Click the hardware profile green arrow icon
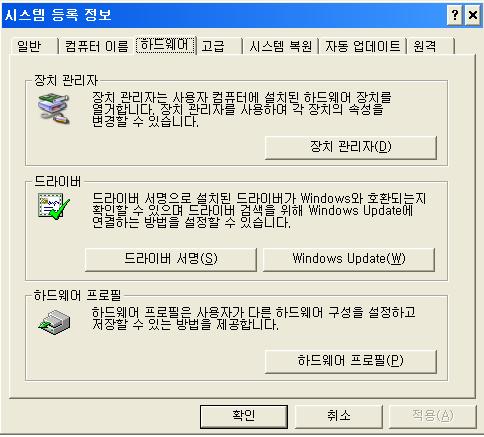This screenshot has width=484, height=437. [x=54, y=322]
